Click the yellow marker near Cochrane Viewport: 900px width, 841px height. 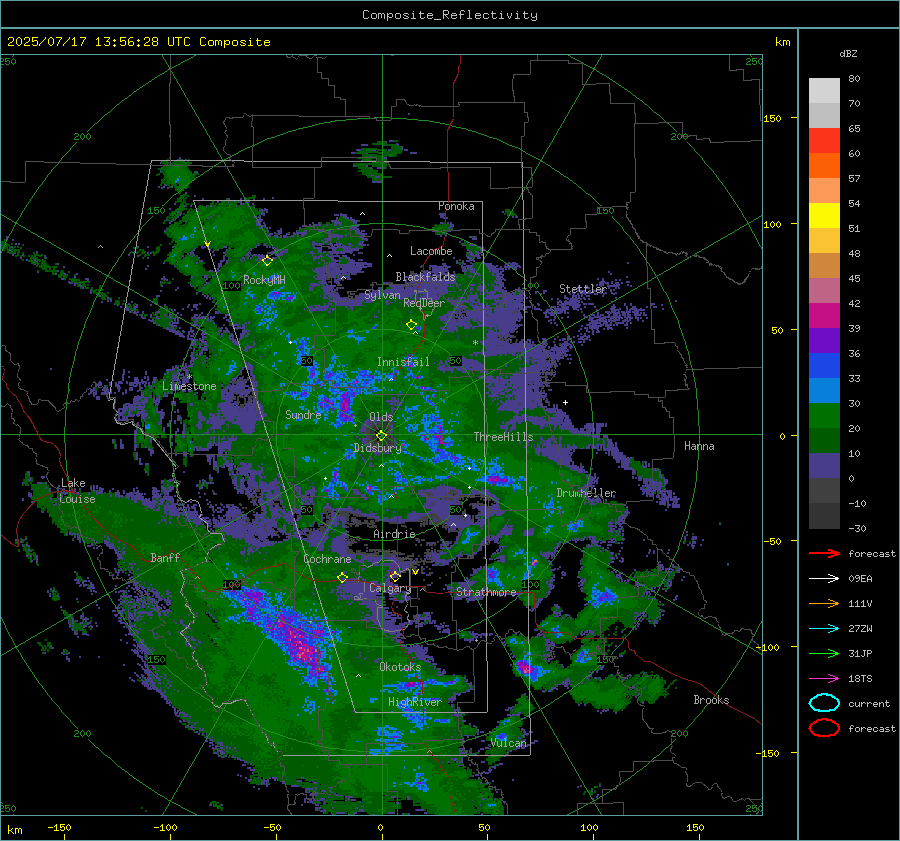click(343, 577)
